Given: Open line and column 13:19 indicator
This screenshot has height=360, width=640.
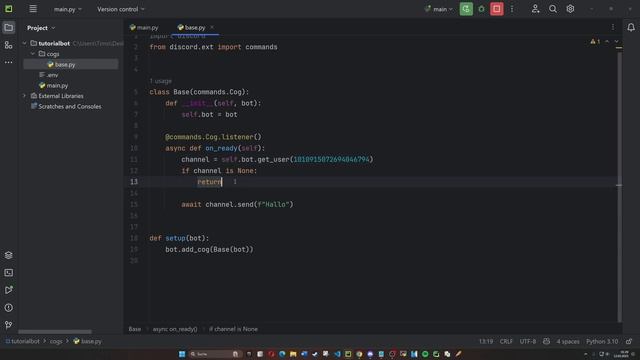Looking at the screenshot, I should click(x=486, y=341).
